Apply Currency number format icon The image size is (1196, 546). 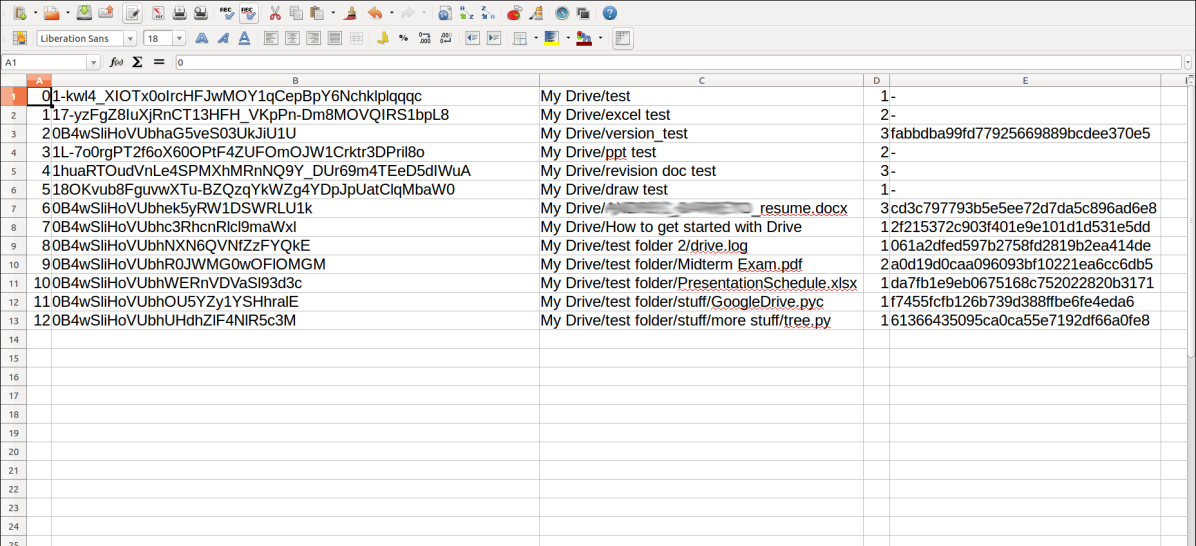click(383, 38)
